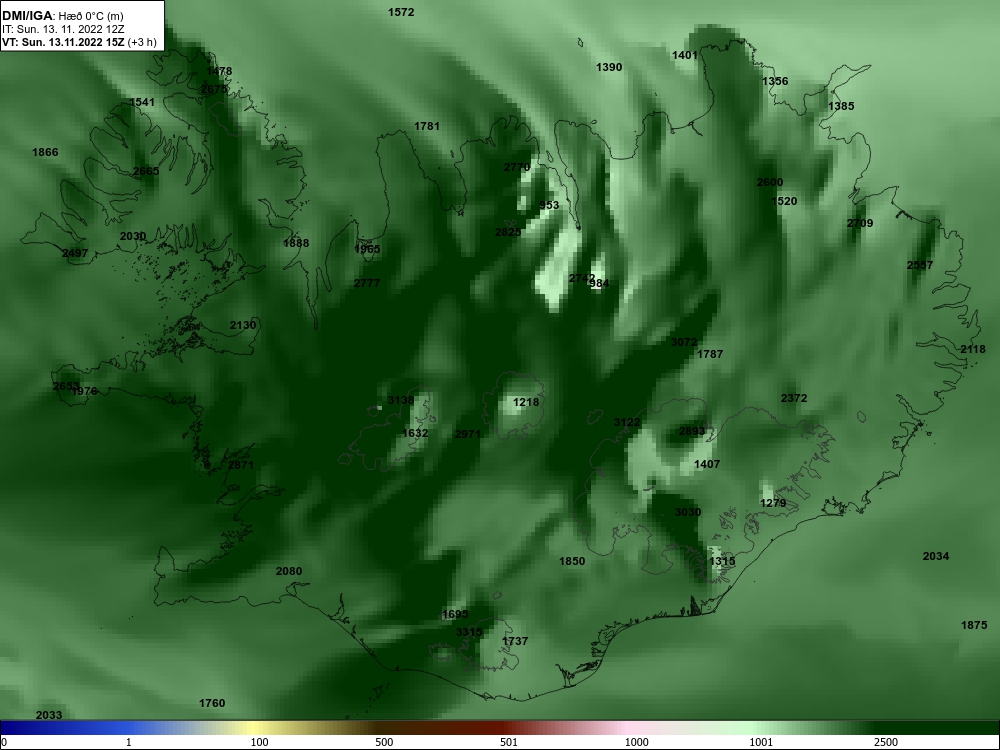Click the 1218 value on the map

[526, 402]
